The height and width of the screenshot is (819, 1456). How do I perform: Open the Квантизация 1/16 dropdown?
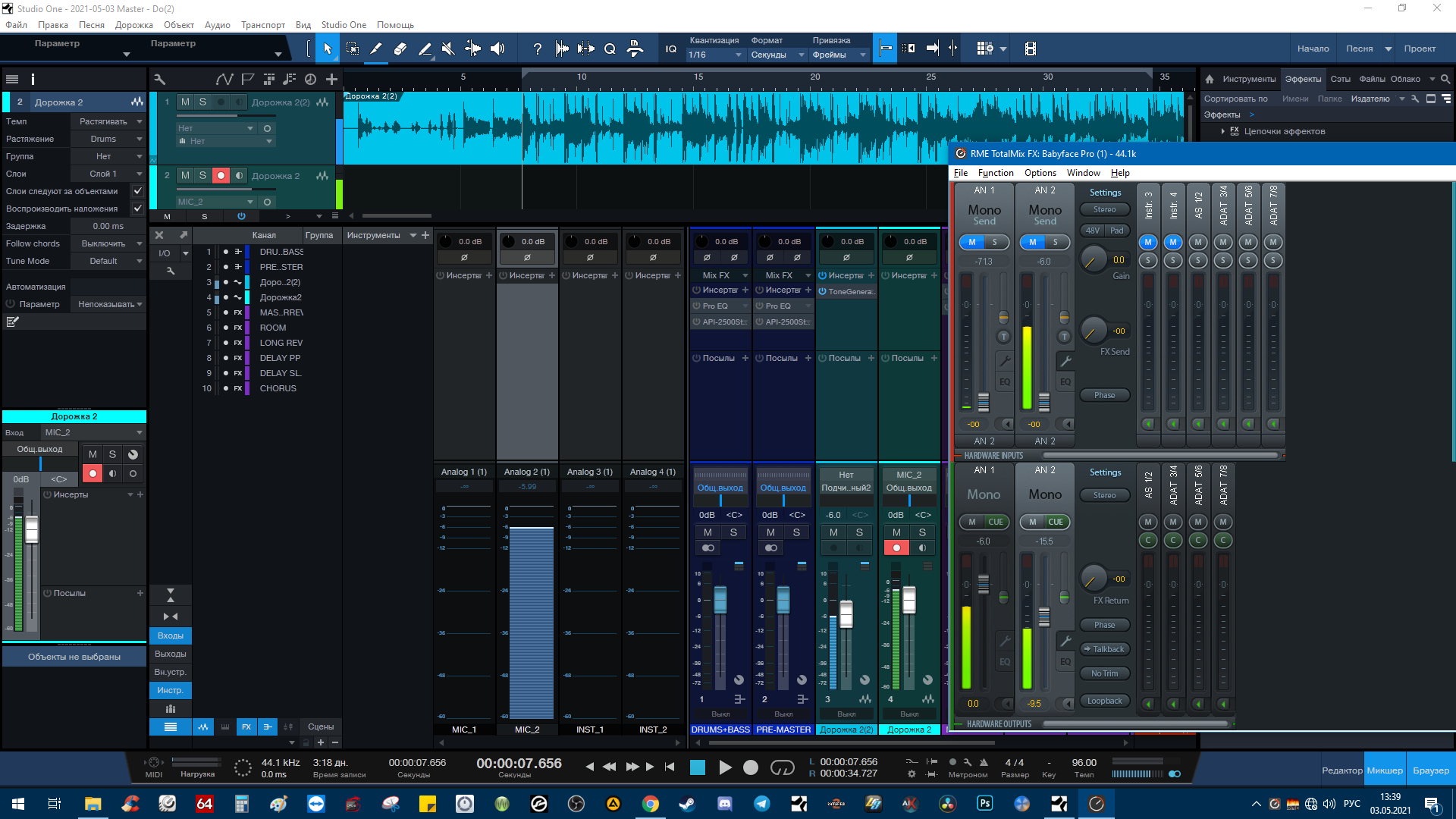[714, 55]
